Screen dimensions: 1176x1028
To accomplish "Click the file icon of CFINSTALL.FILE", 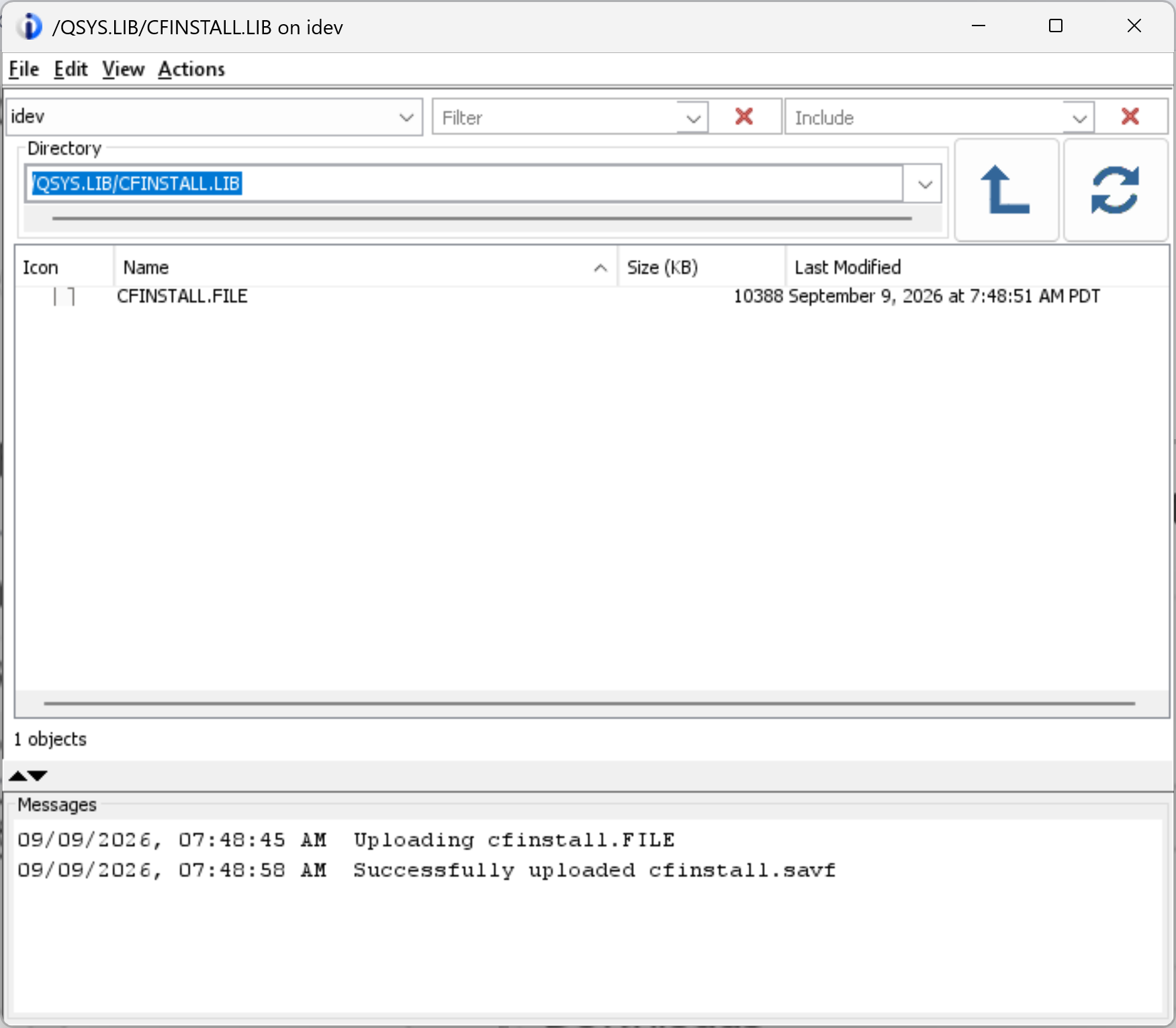I will 64,296.
